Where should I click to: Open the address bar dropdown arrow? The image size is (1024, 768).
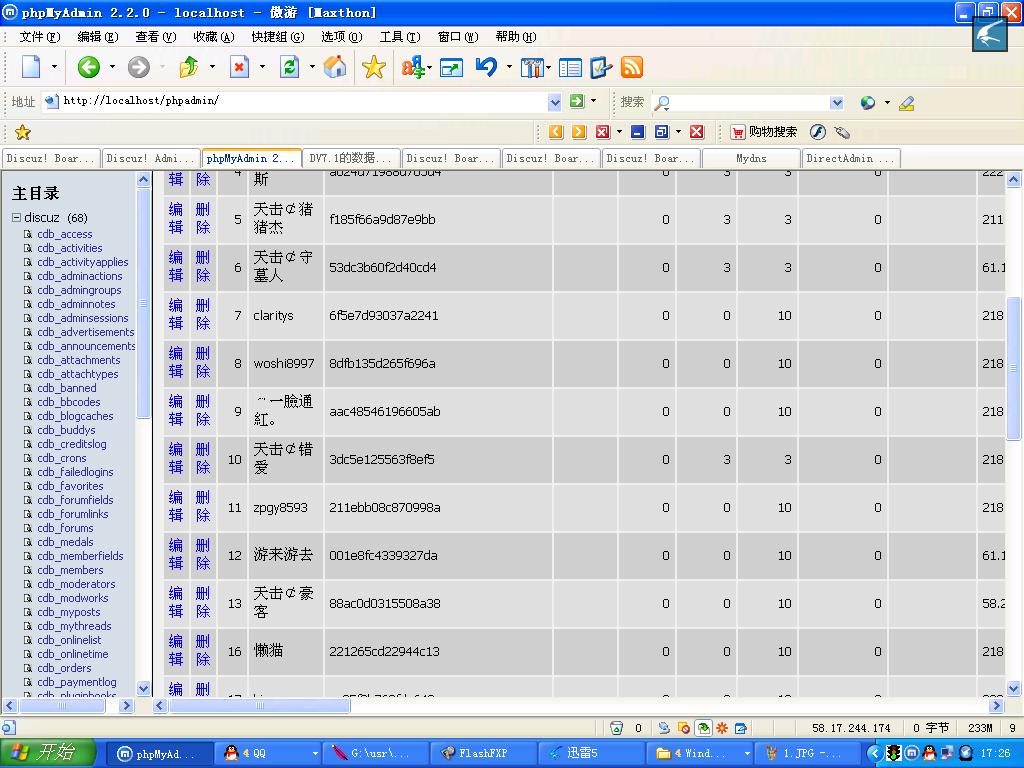(x=554, y=102)
